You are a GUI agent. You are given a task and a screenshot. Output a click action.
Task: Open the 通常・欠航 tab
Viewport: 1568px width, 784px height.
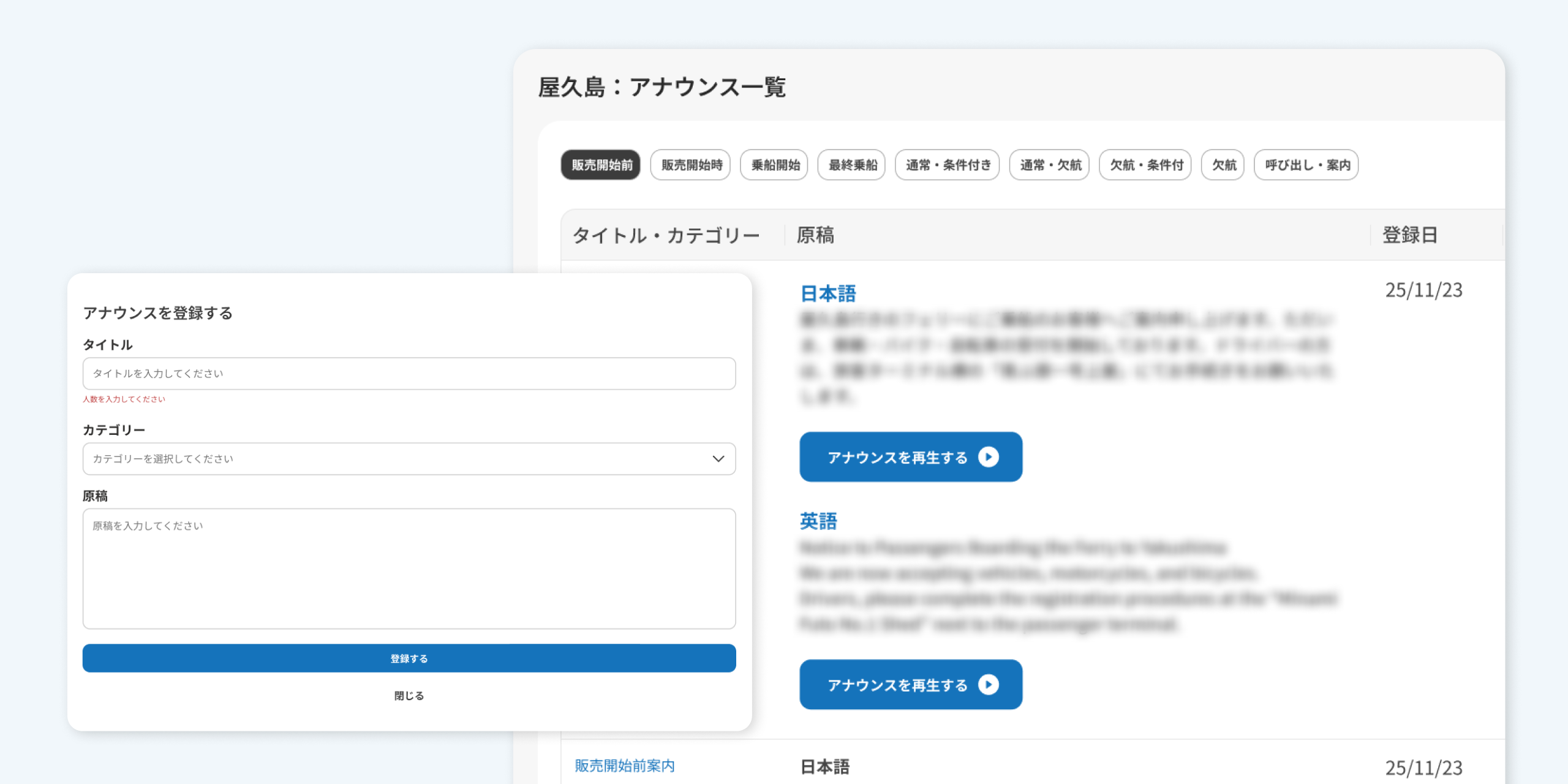pyautogui.click(x=1049, y=165)
